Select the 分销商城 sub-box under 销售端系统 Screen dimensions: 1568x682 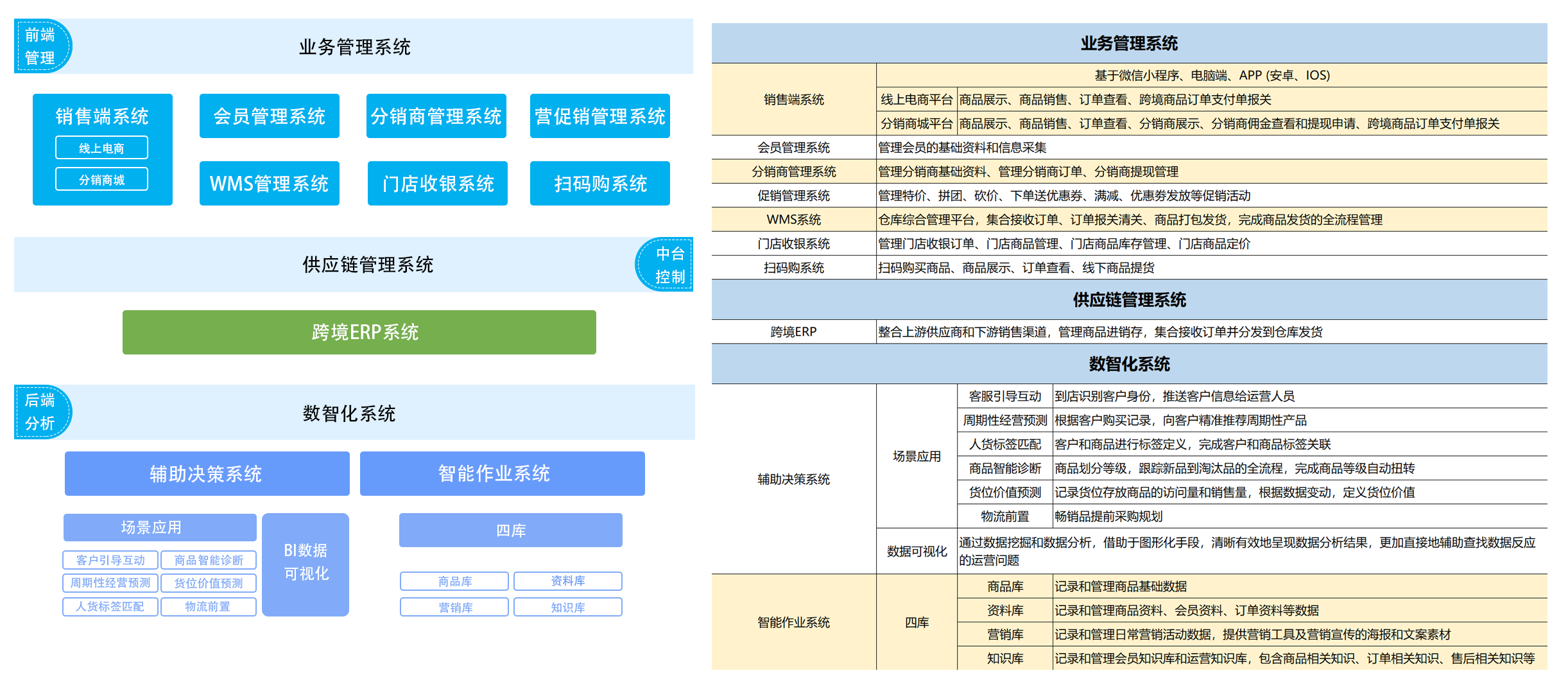pyautogui.click(x=101, y=179)
